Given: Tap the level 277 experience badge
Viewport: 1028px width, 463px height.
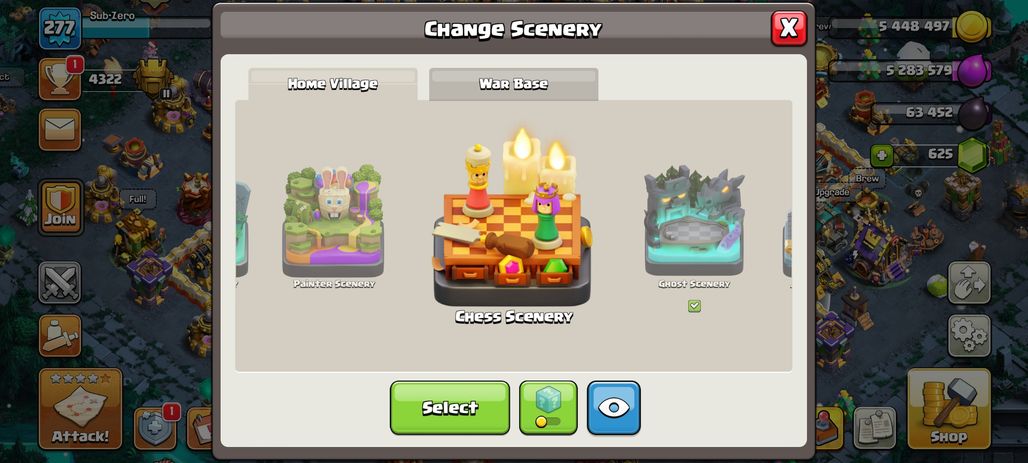Looking at the screenshot, I should [60, 28].
